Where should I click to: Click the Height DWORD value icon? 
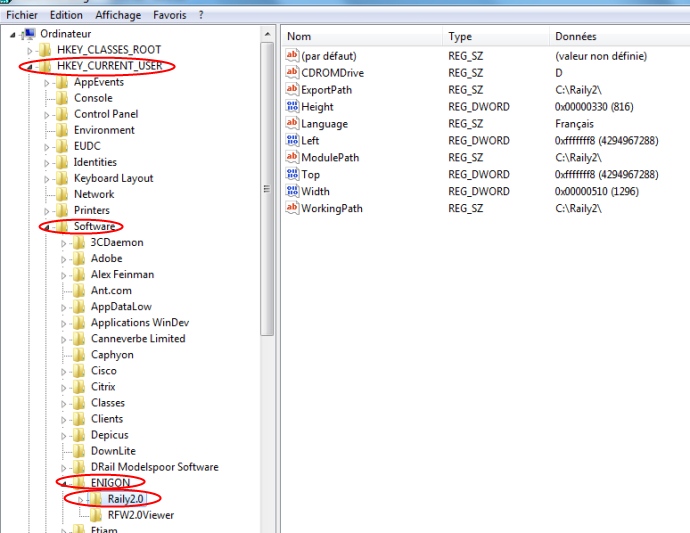(x=292, y=107)
